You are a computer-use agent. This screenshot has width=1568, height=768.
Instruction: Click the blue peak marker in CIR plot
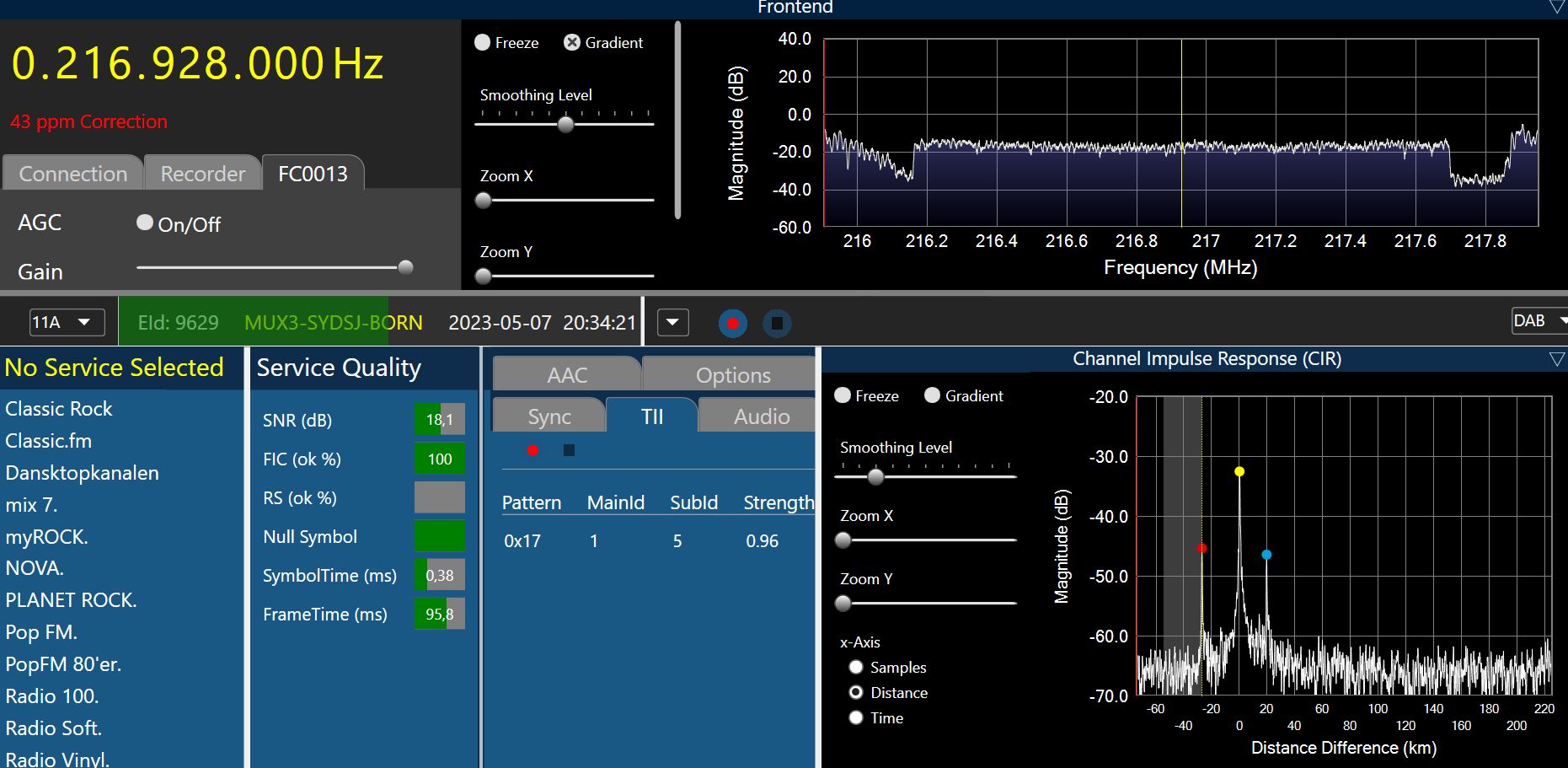coord(1266,555)
